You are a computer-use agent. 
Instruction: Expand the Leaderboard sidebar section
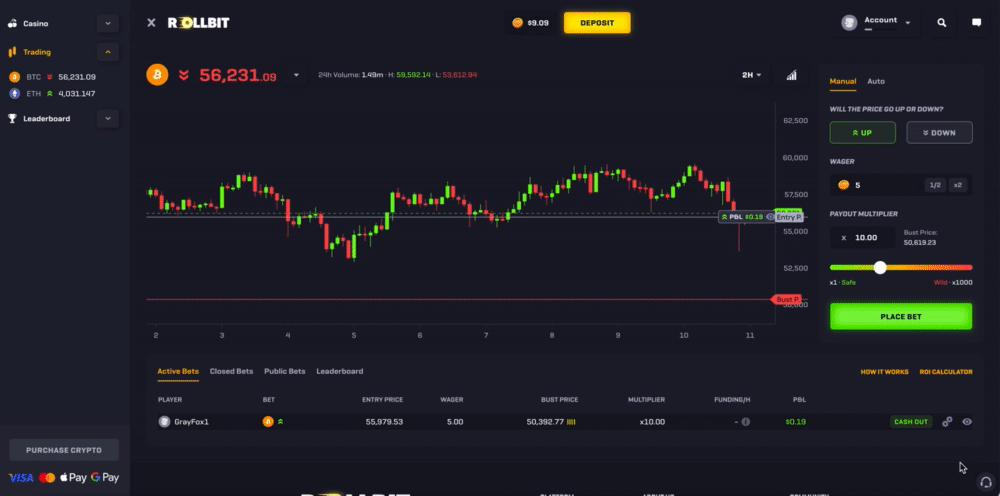108,119
